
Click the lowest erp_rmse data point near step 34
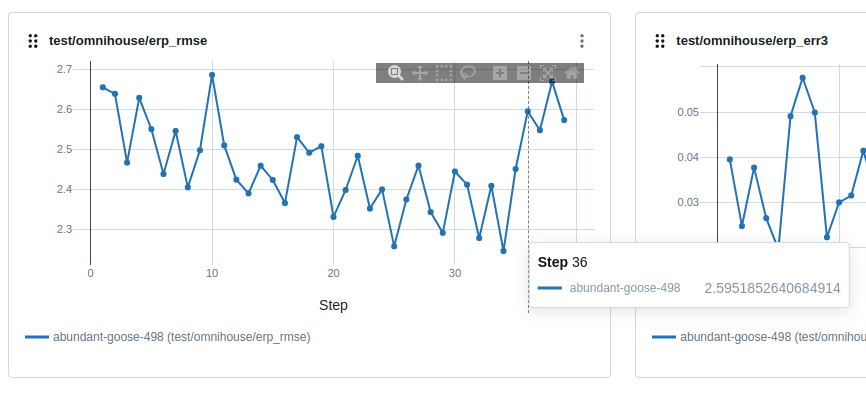pyautogui.click(x=503, y=251)
